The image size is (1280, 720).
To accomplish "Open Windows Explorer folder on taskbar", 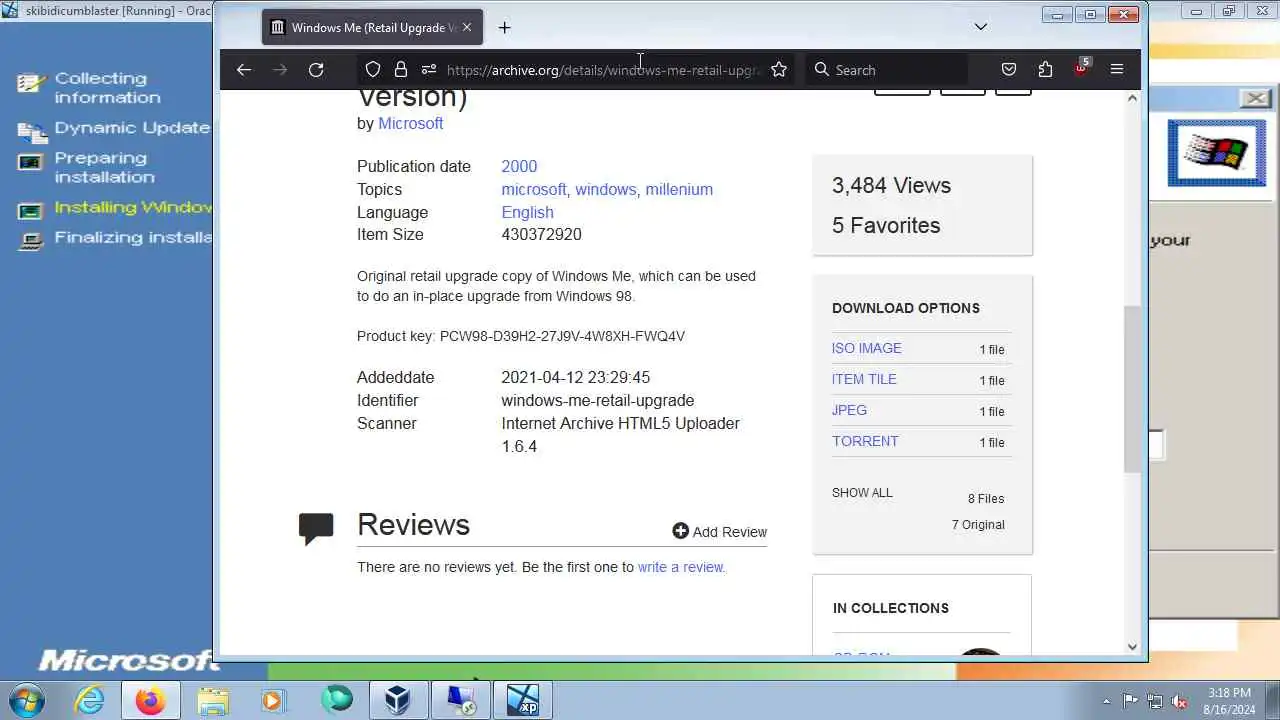I will pyautogui.click(x=213, y=700).
